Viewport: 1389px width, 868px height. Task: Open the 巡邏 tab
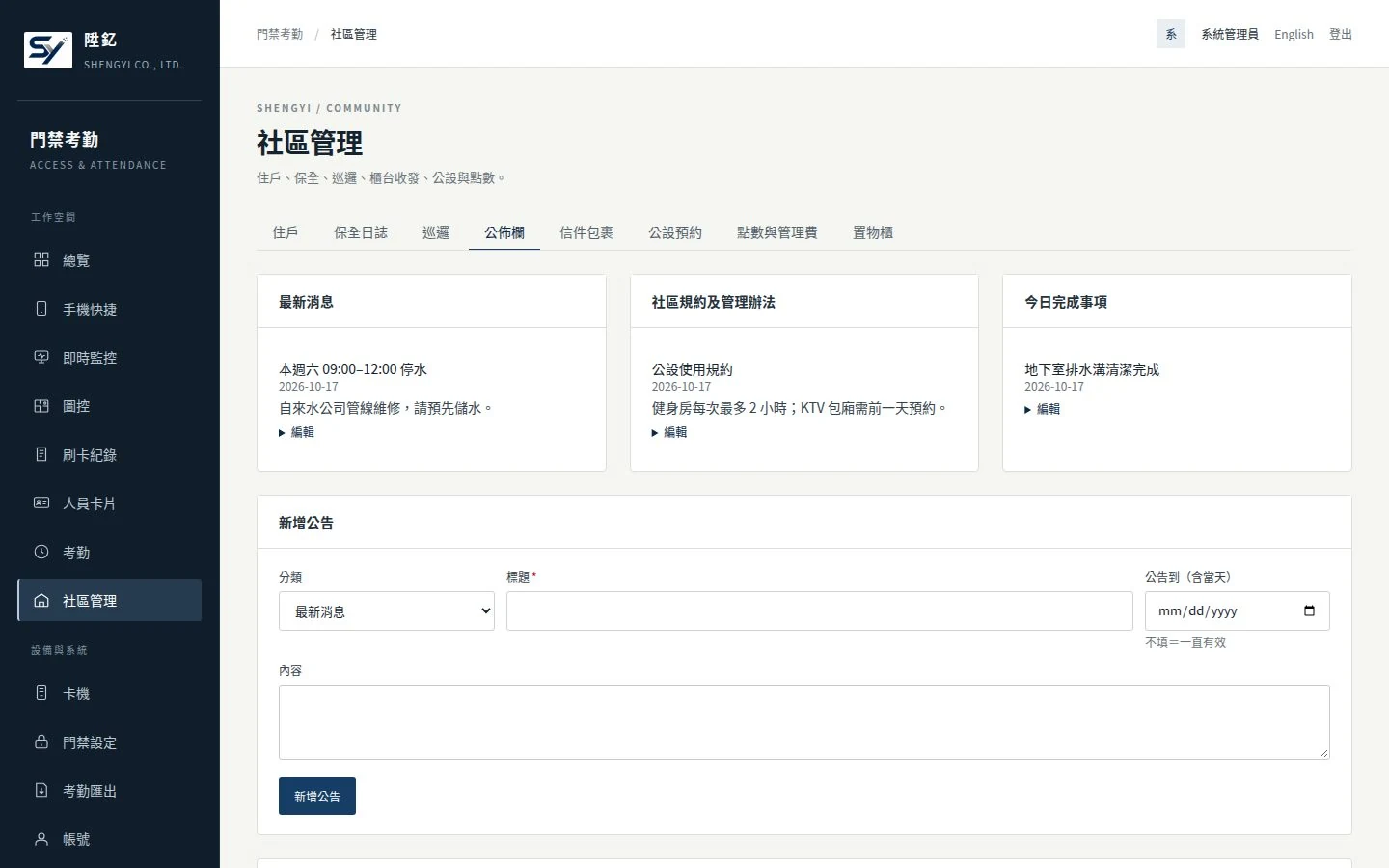coord(436,232)
